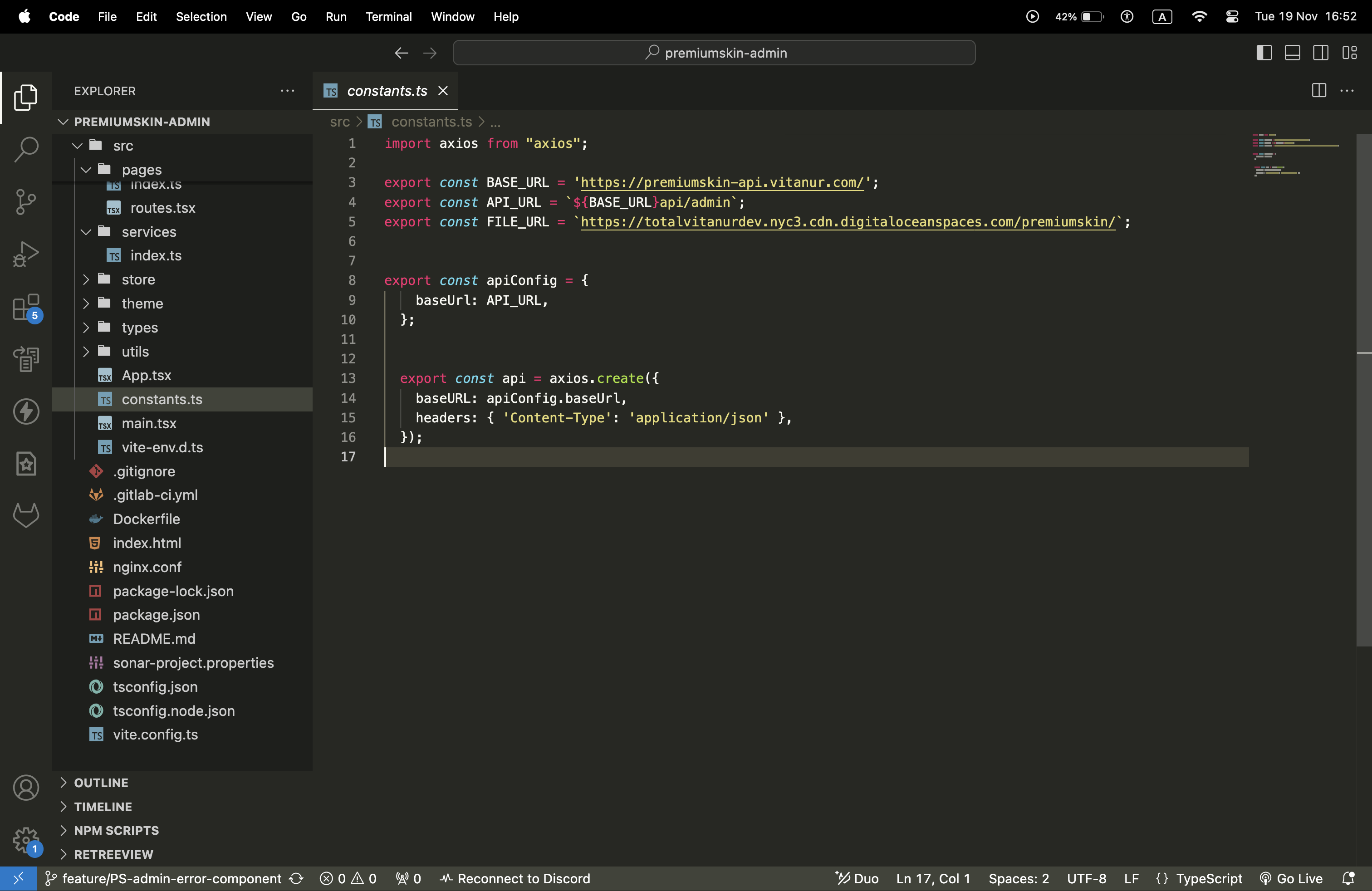Open Explorer Views and More Actions ellipsis
The height and width of the screenshot is (891, 1372).
(x=287, y=90)
